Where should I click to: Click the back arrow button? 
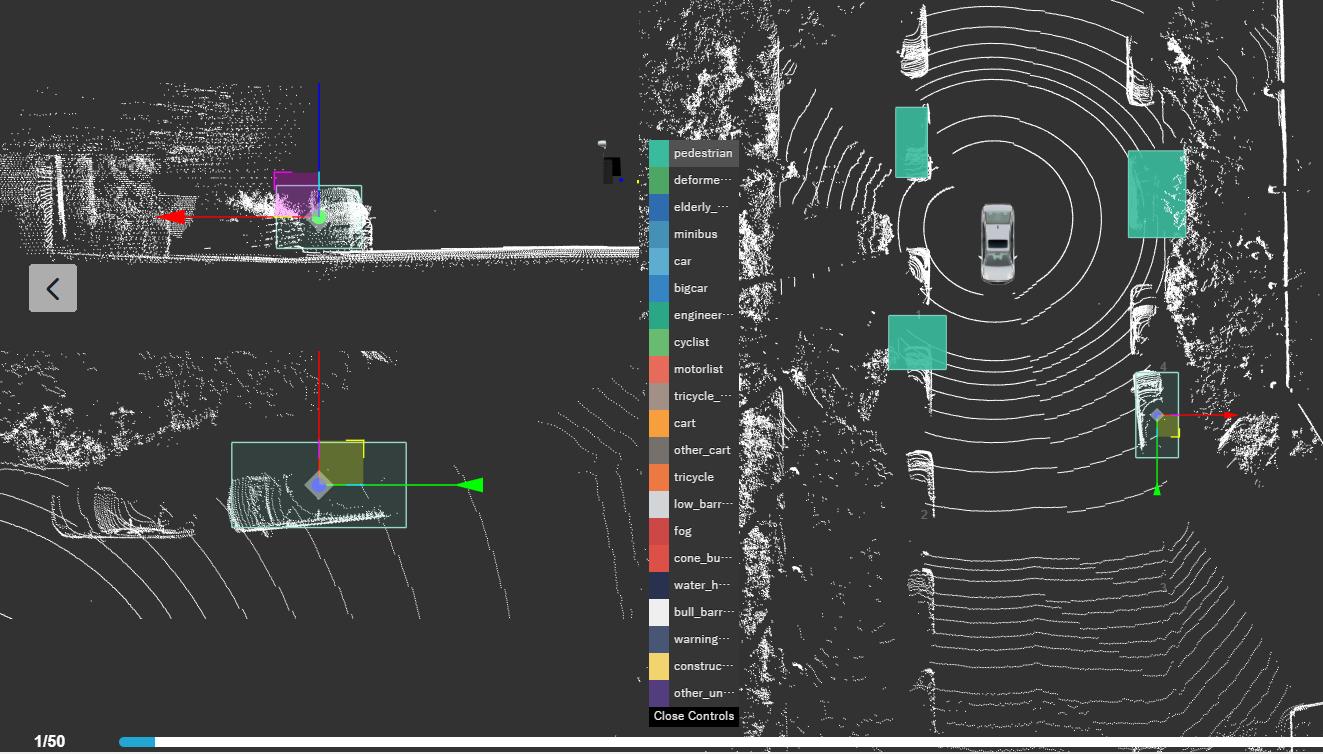53,288
